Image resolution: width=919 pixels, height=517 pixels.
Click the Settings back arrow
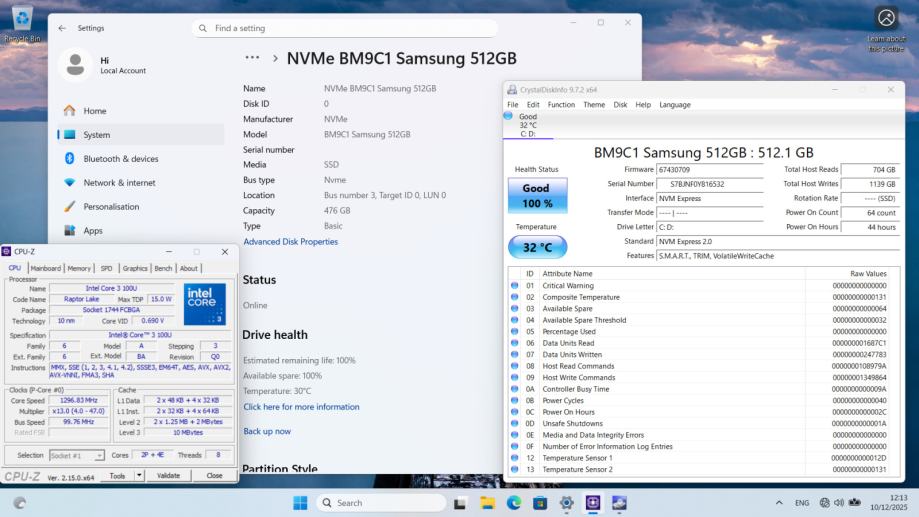pyautogui.click(x=62, y=28)
